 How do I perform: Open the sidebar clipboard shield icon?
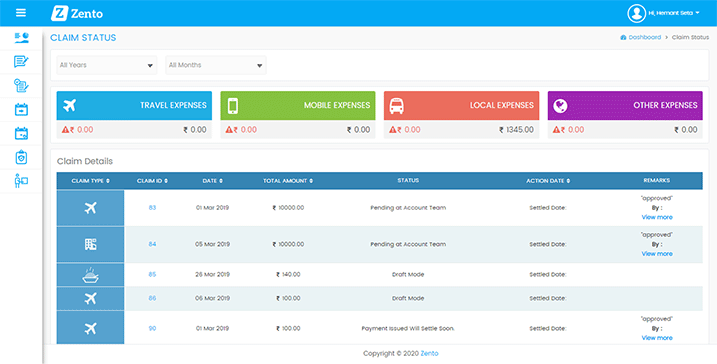coord(21,157)
